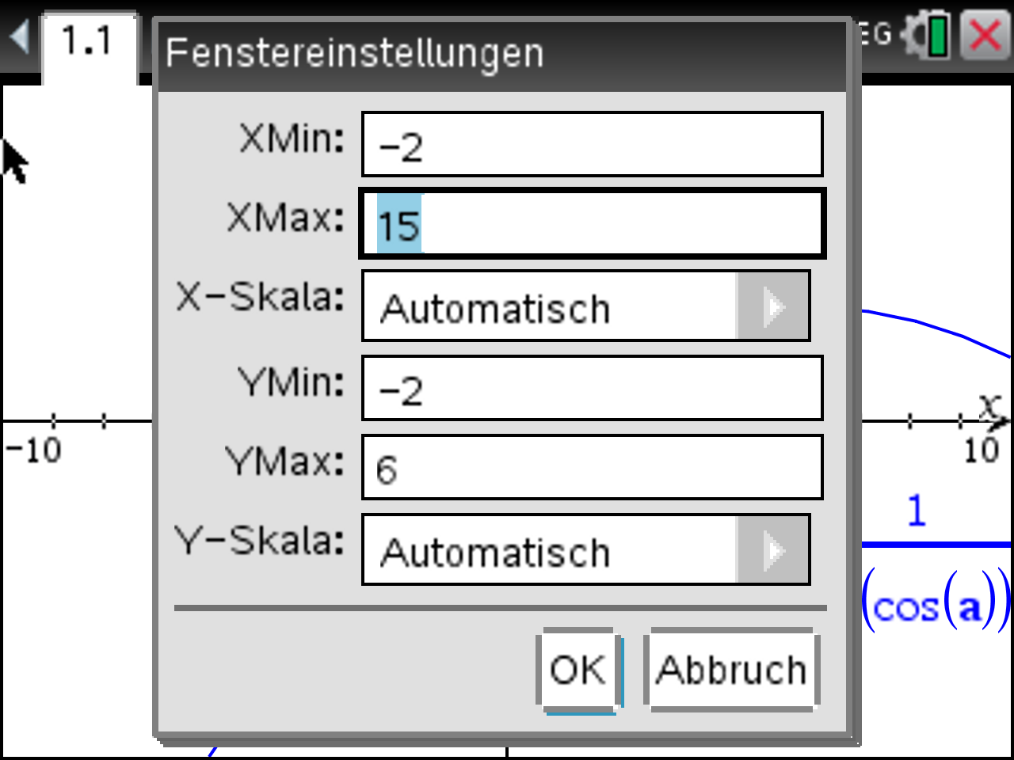
Task: Close the document with the red X
Action: tap(986, 36)
